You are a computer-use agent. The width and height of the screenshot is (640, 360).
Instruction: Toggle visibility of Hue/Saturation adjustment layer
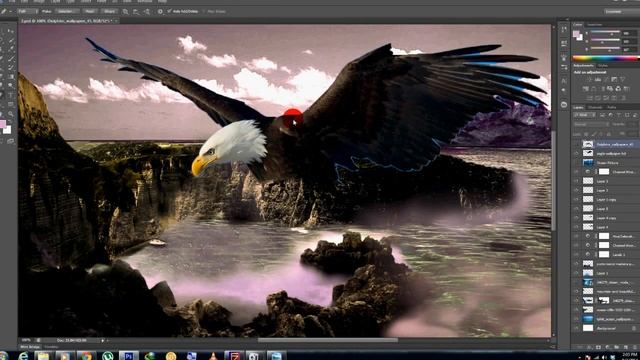click(x=576, y=236)
